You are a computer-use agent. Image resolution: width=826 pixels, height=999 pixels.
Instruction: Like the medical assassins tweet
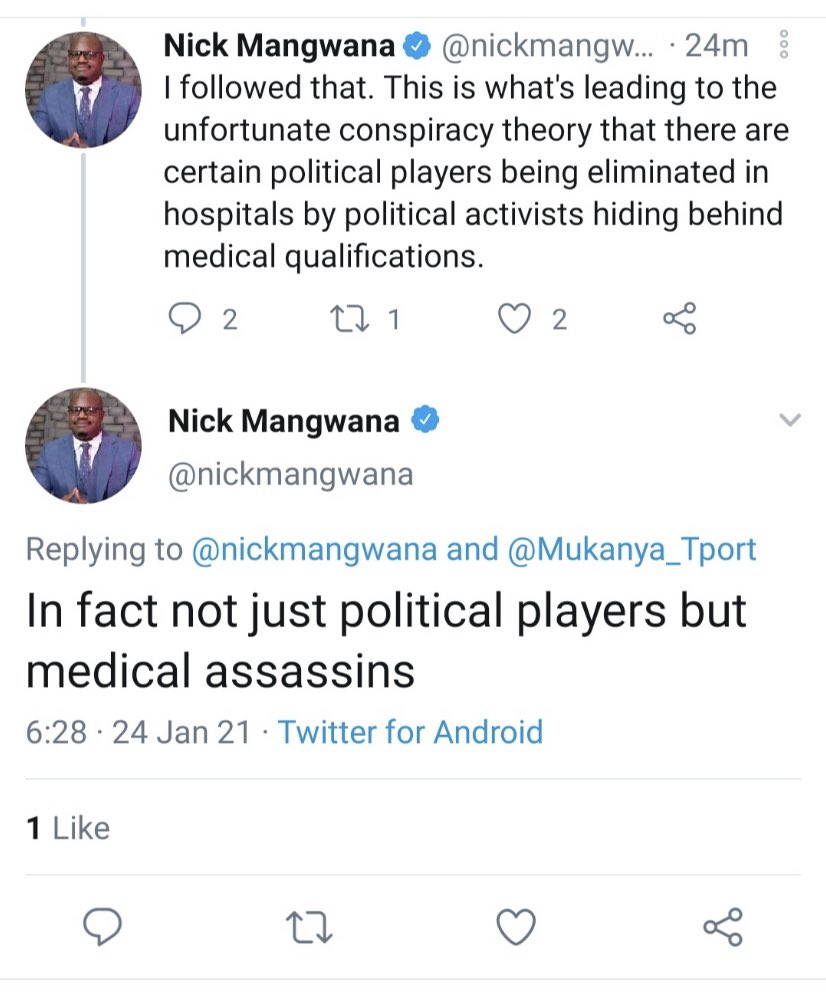(516, 927)
